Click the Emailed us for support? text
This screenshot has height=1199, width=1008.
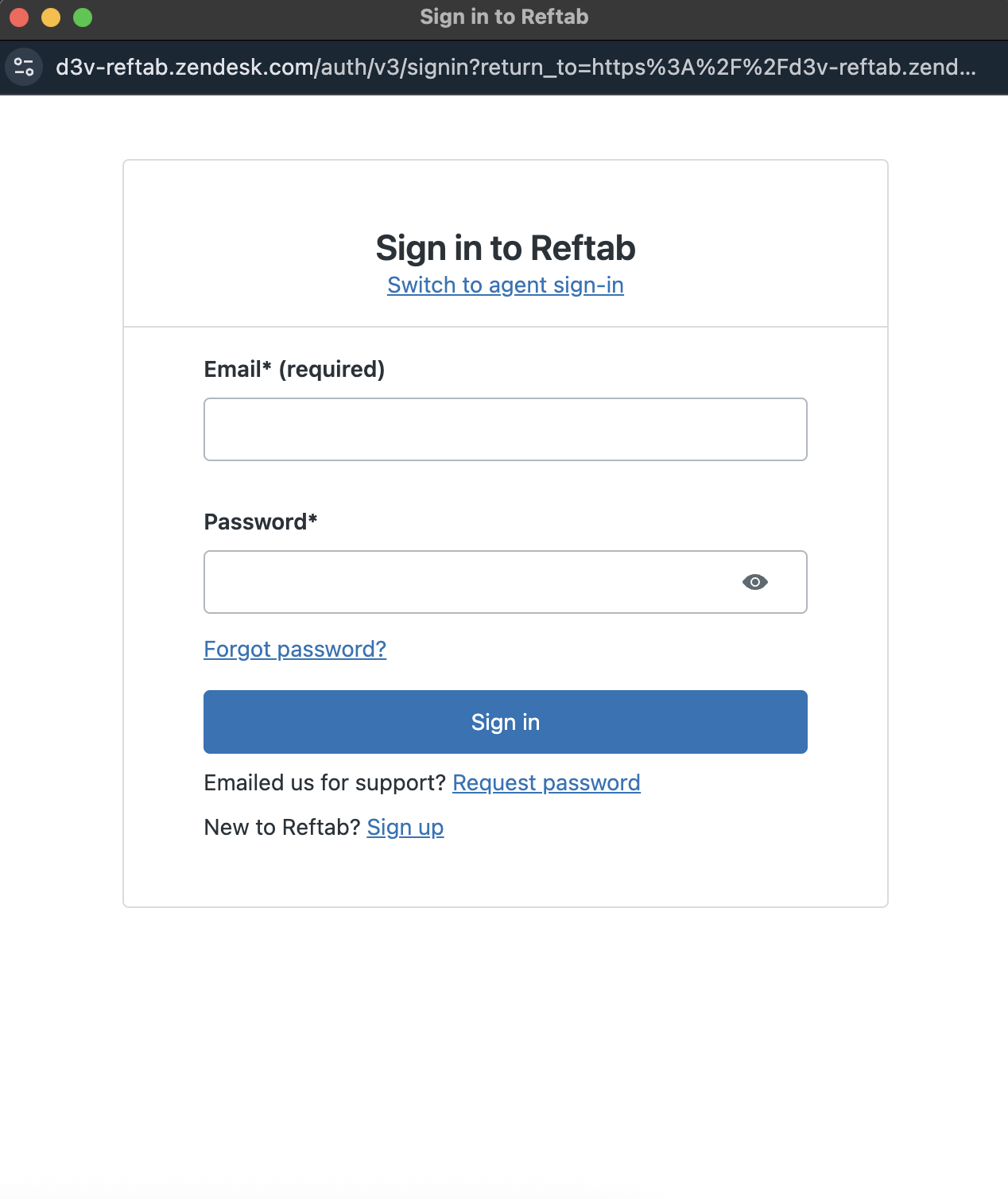click(x=324, y=782)
